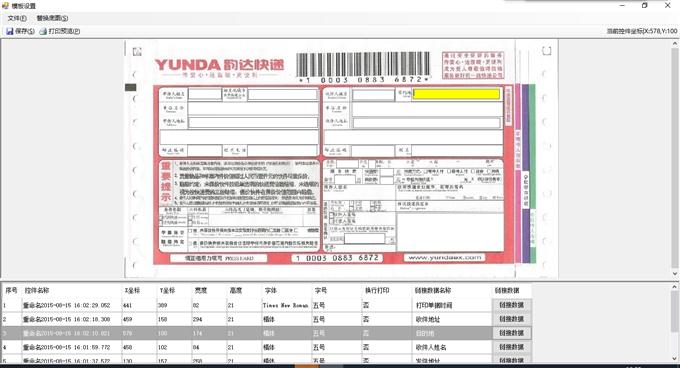
Task: Click the 换行打印 cell in row 2
Action: click(x=366, y=319)
